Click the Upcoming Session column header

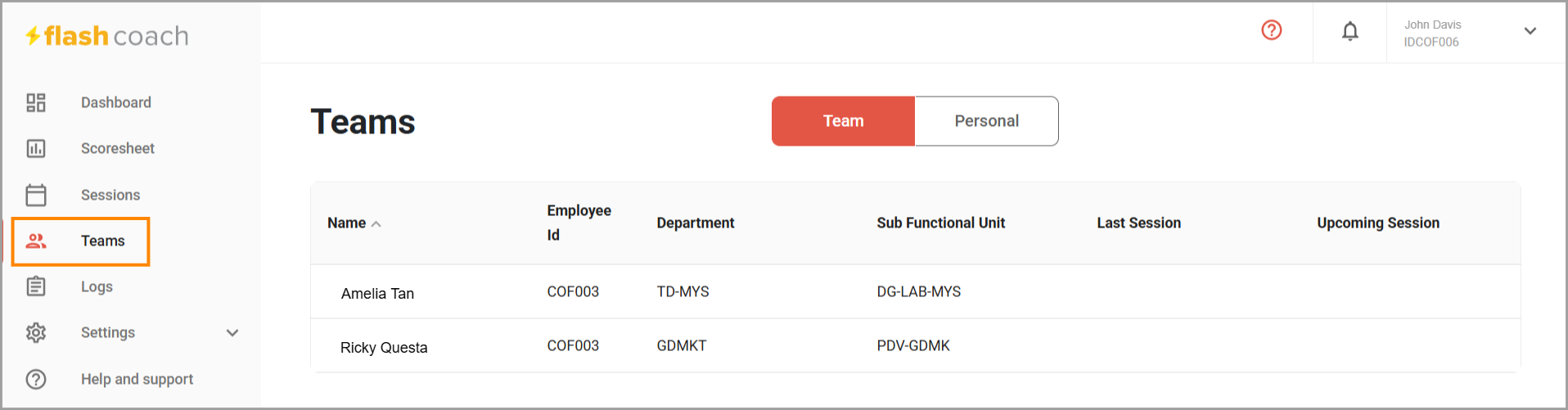point(1378,223)
